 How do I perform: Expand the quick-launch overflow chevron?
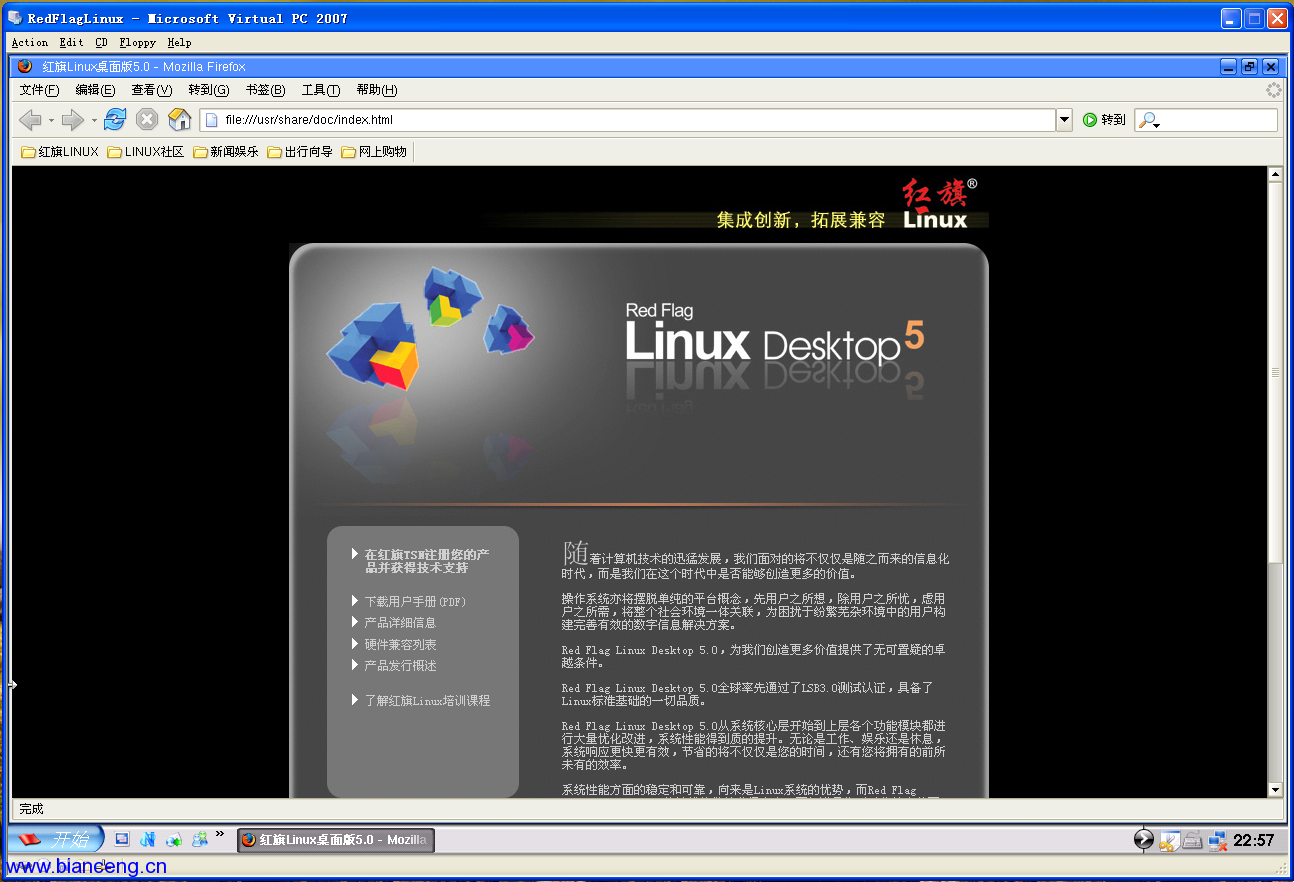pyautogui.click(x=219, y=834)
